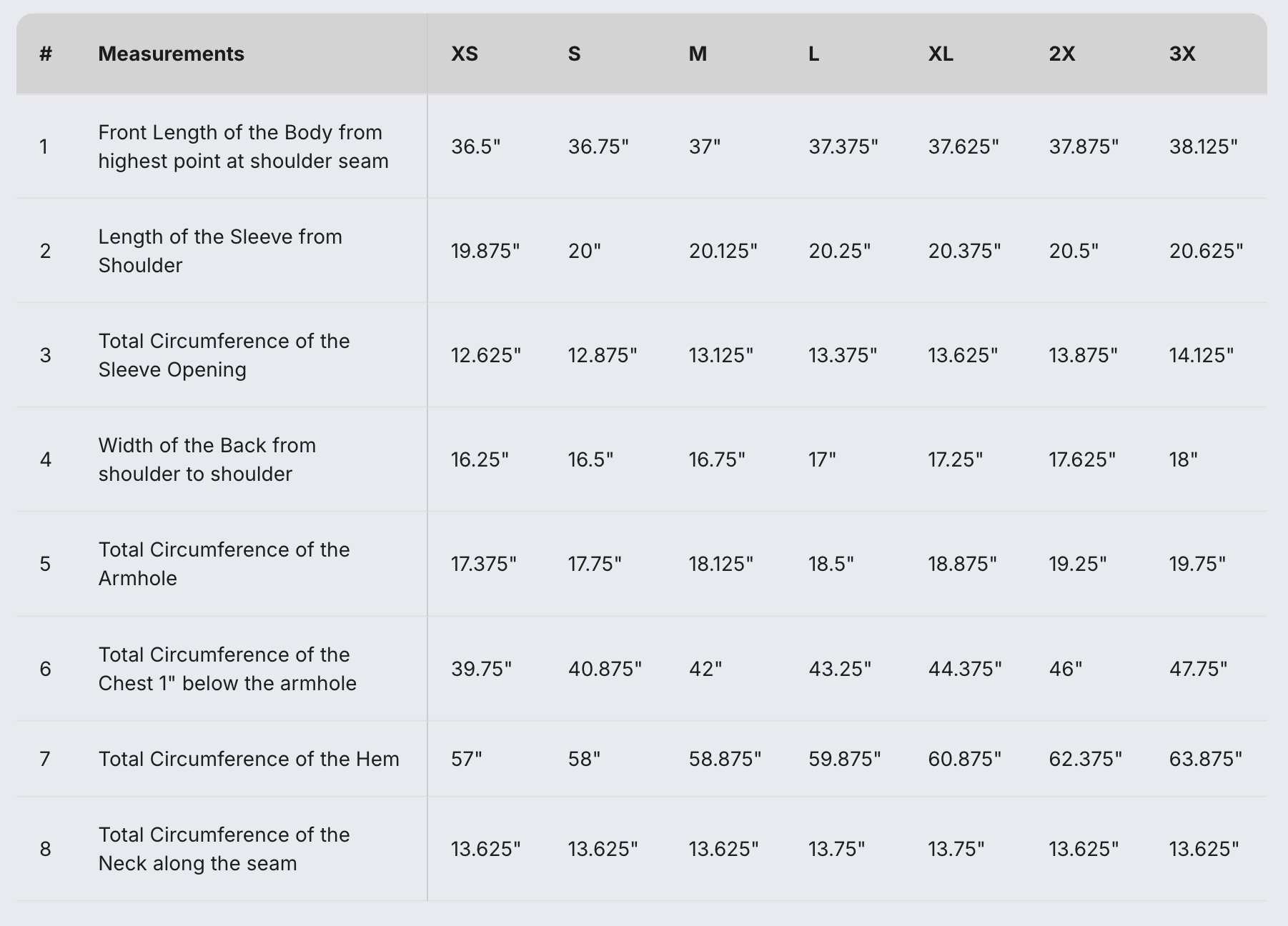Select the 62.375" hem circumference cell
Screen dimensions: 1288x926
click(1085, 759)
